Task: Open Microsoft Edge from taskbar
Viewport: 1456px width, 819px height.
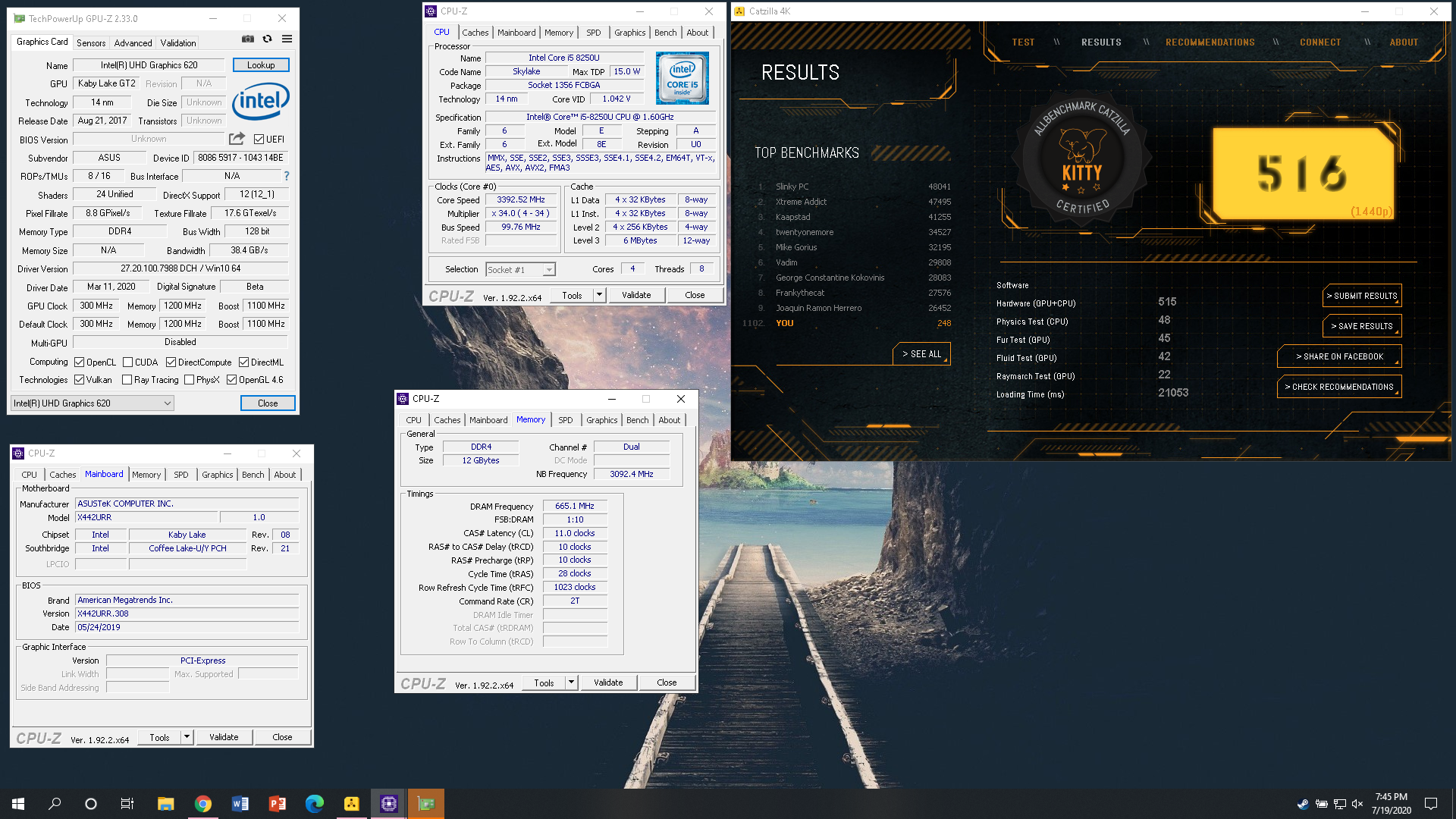Action: [314, 804]
